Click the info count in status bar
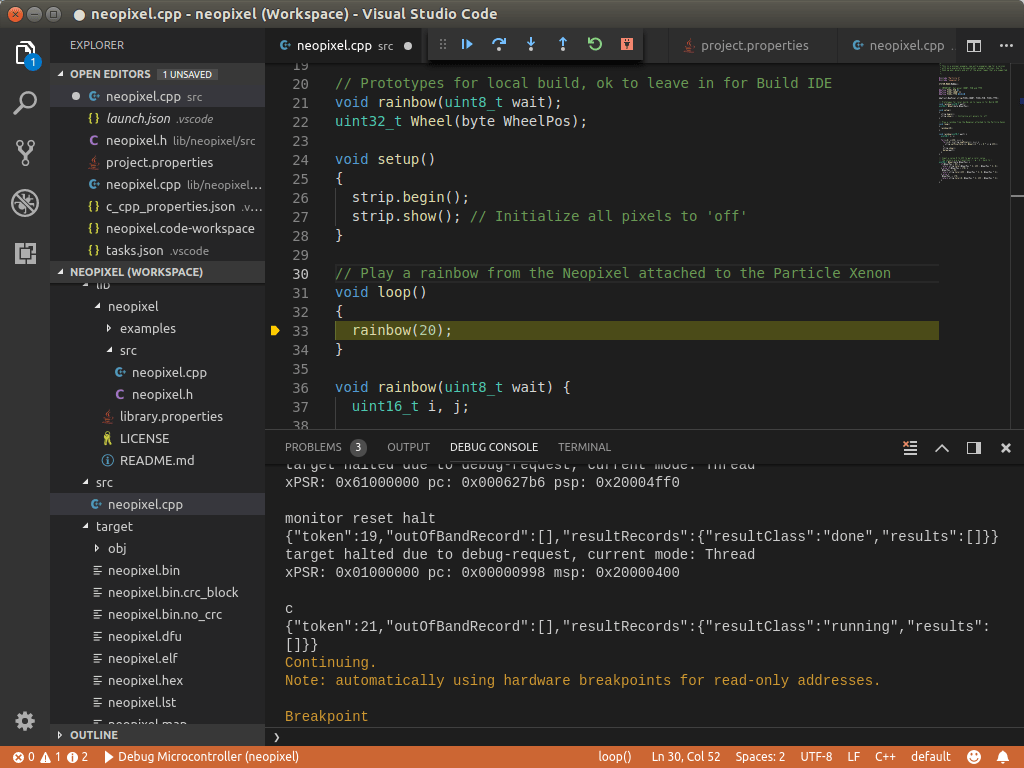 [x=78, y=757]
